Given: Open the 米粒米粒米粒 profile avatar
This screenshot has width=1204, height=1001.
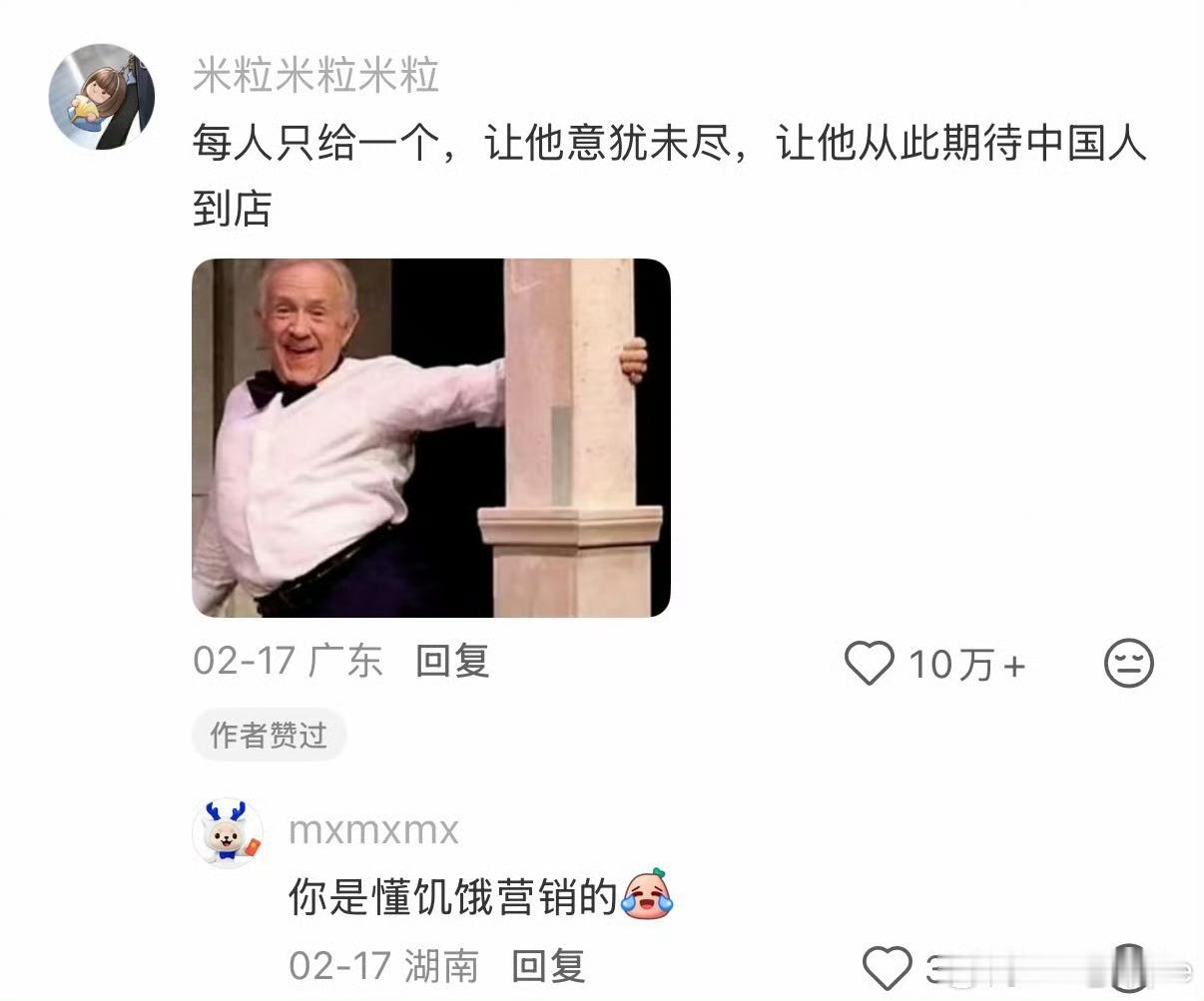Looking at the screenshot, I should (x=102, y=97).
